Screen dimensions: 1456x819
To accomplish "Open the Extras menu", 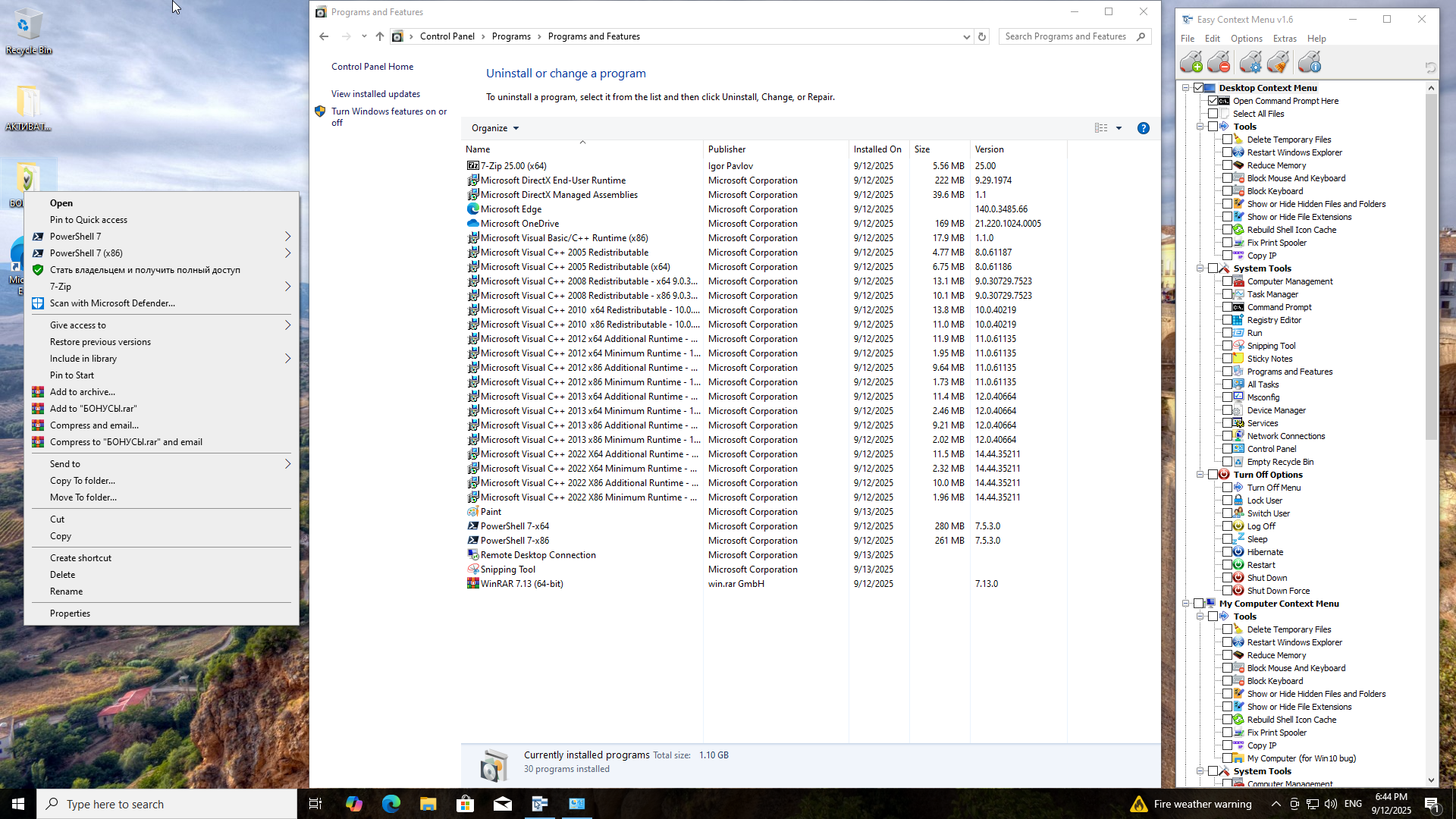I will [1285, 39].
